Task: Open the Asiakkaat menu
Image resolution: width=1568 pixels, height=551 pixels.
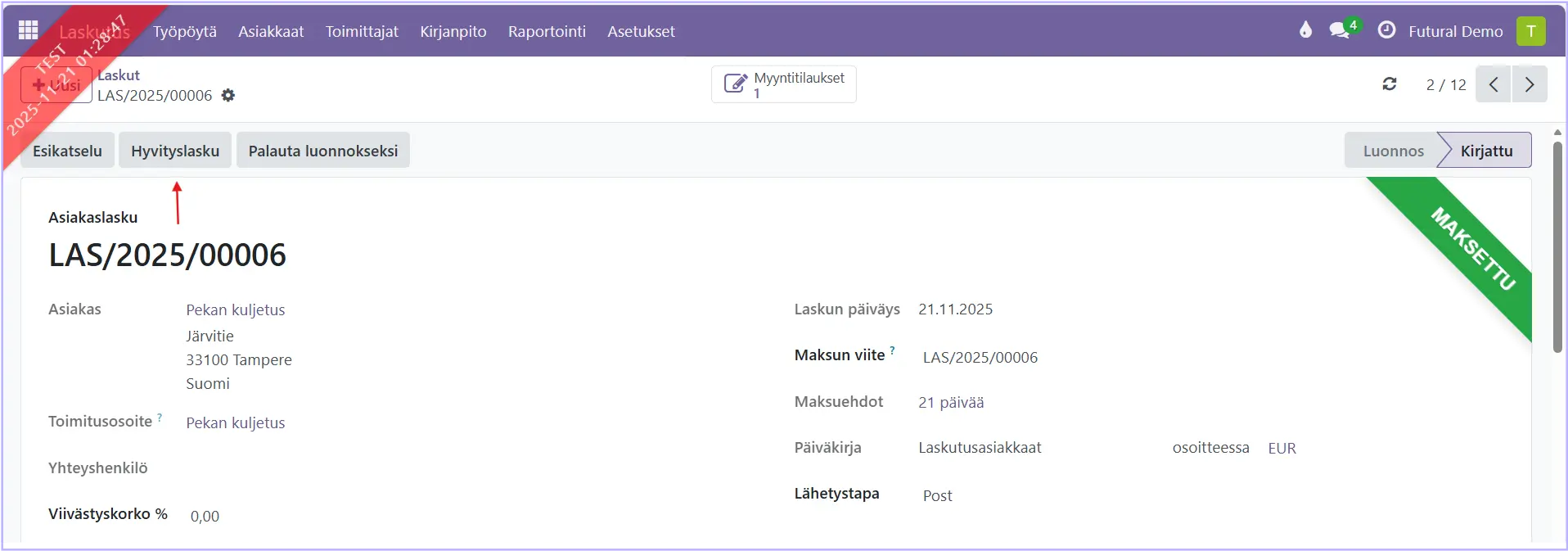Action: (271, 31)
